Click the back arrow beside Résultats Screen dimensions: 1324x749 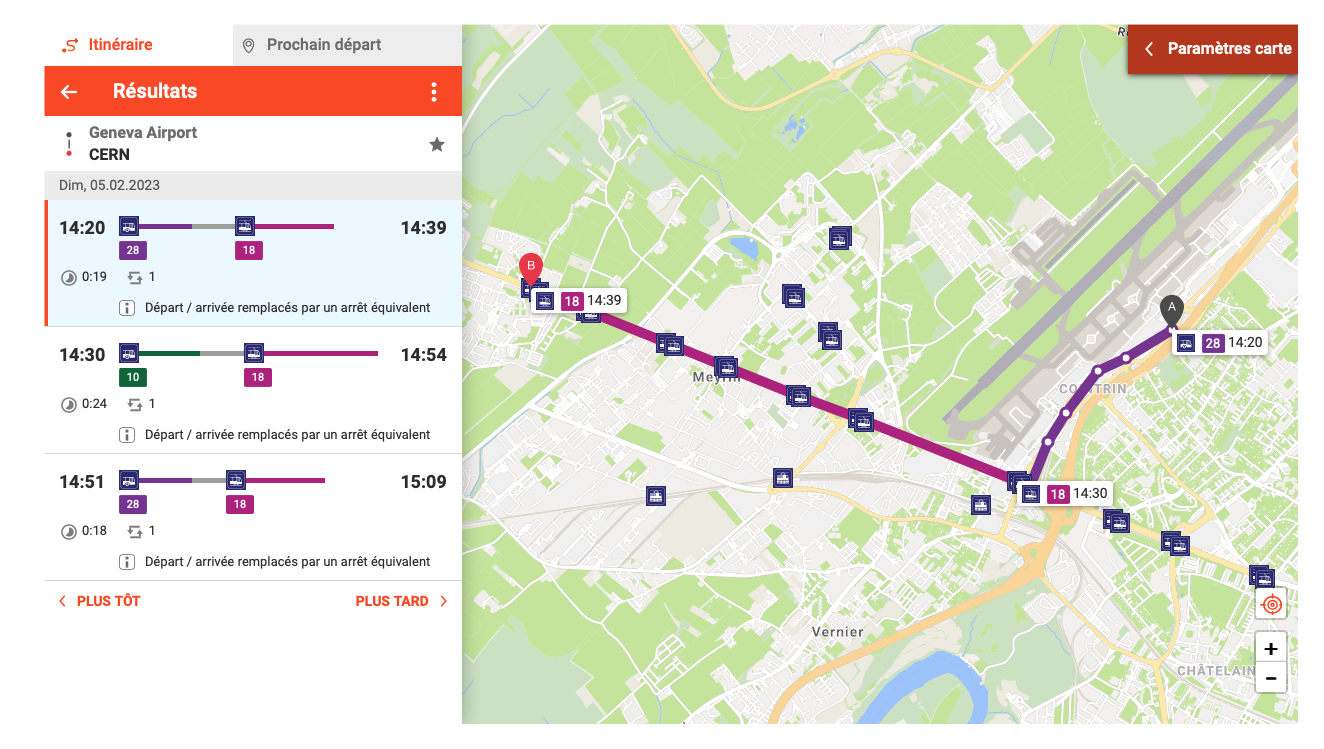tap(69, 92)
